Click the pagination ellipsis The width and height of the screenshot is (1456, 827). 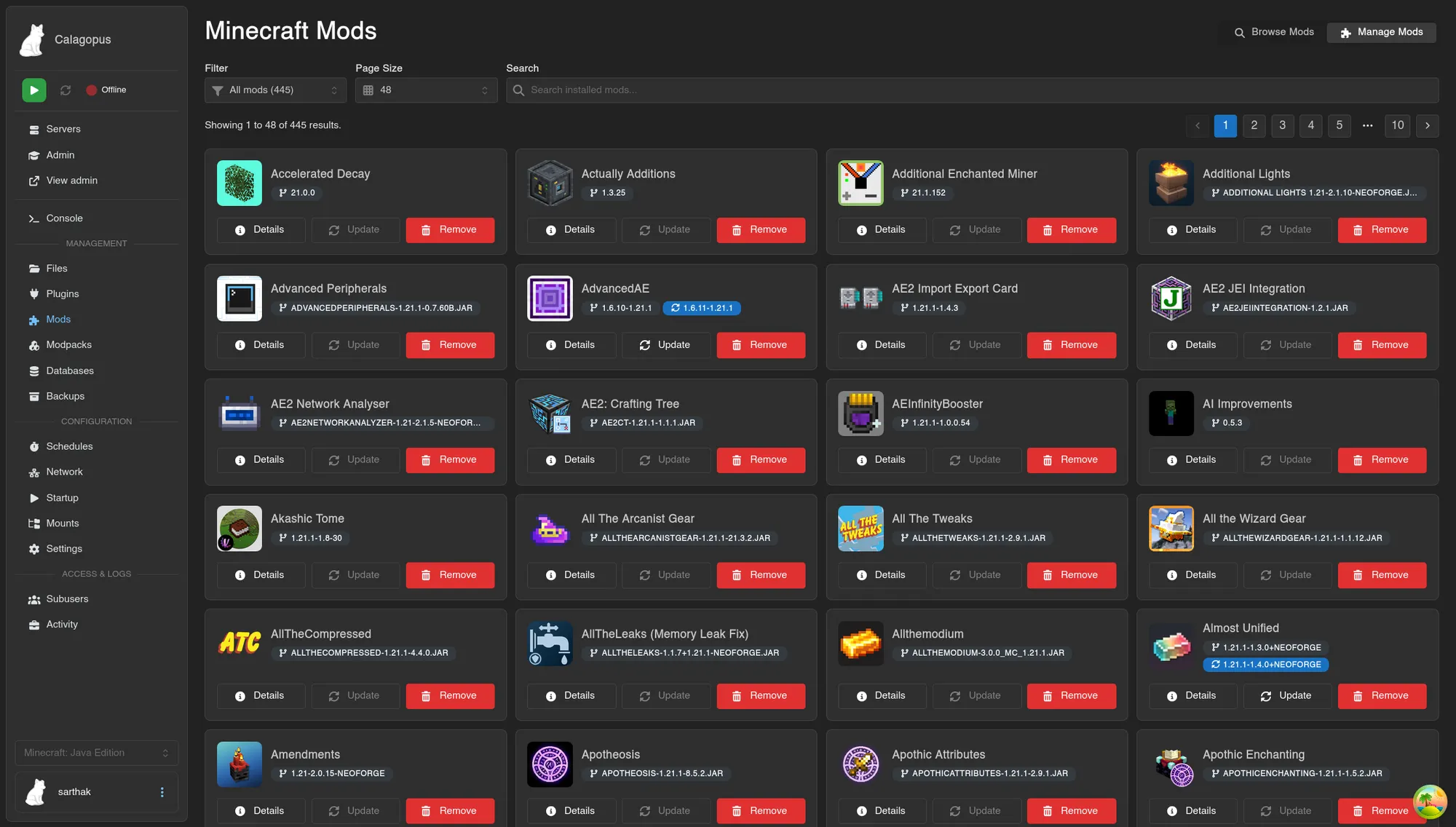point(1368,125)
